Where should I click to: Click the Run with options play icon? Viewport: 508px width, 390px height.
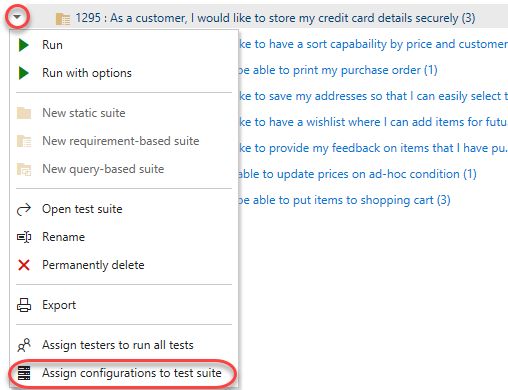(23, 73)
